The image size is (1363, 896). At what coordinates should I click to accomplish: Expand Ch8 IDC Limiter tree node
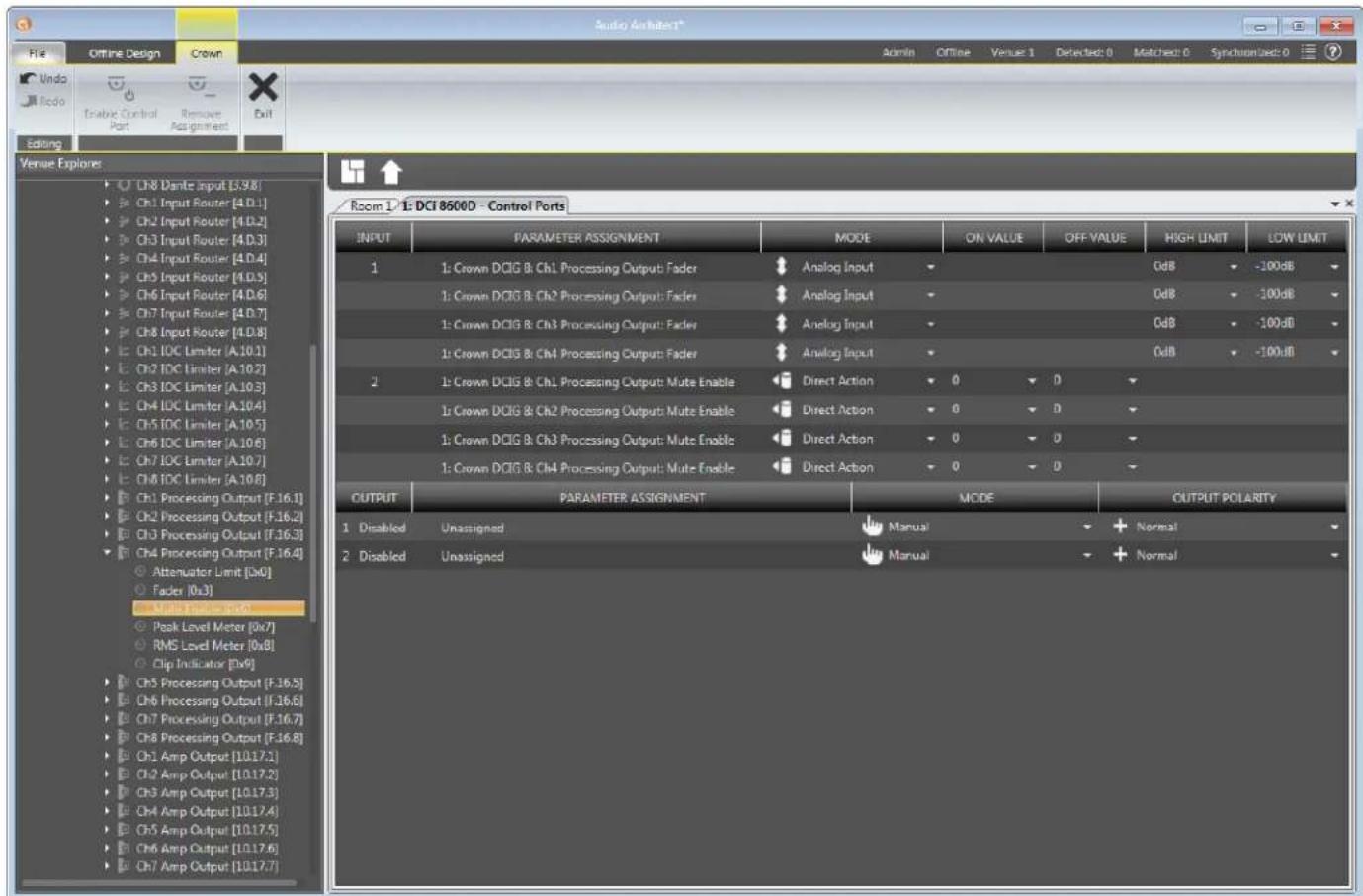[x=107, y=479]
